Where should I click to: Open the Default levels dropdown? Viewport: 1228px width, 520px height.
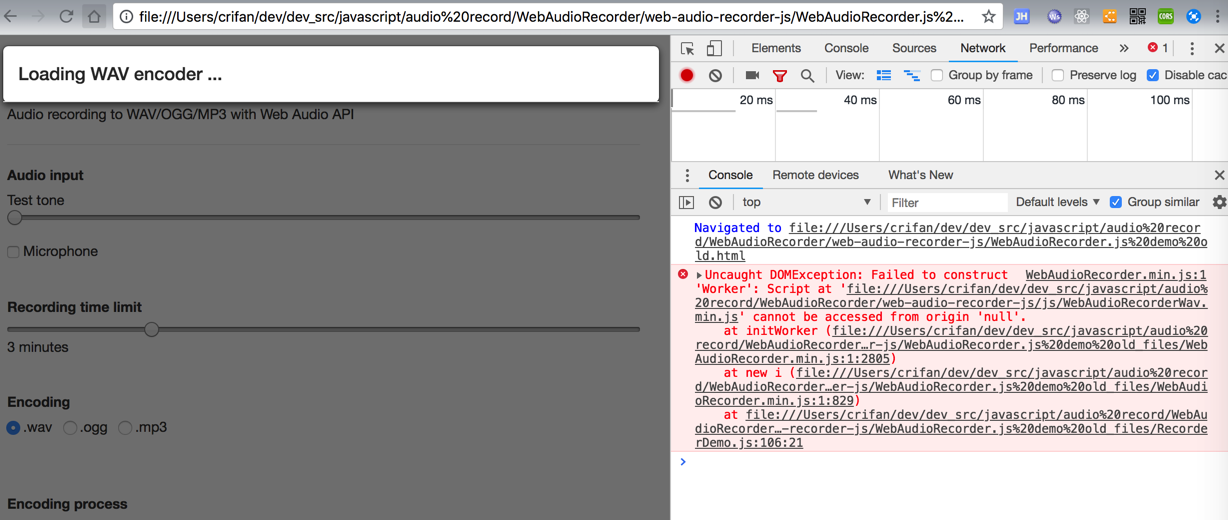click(x=1058, y=202)
